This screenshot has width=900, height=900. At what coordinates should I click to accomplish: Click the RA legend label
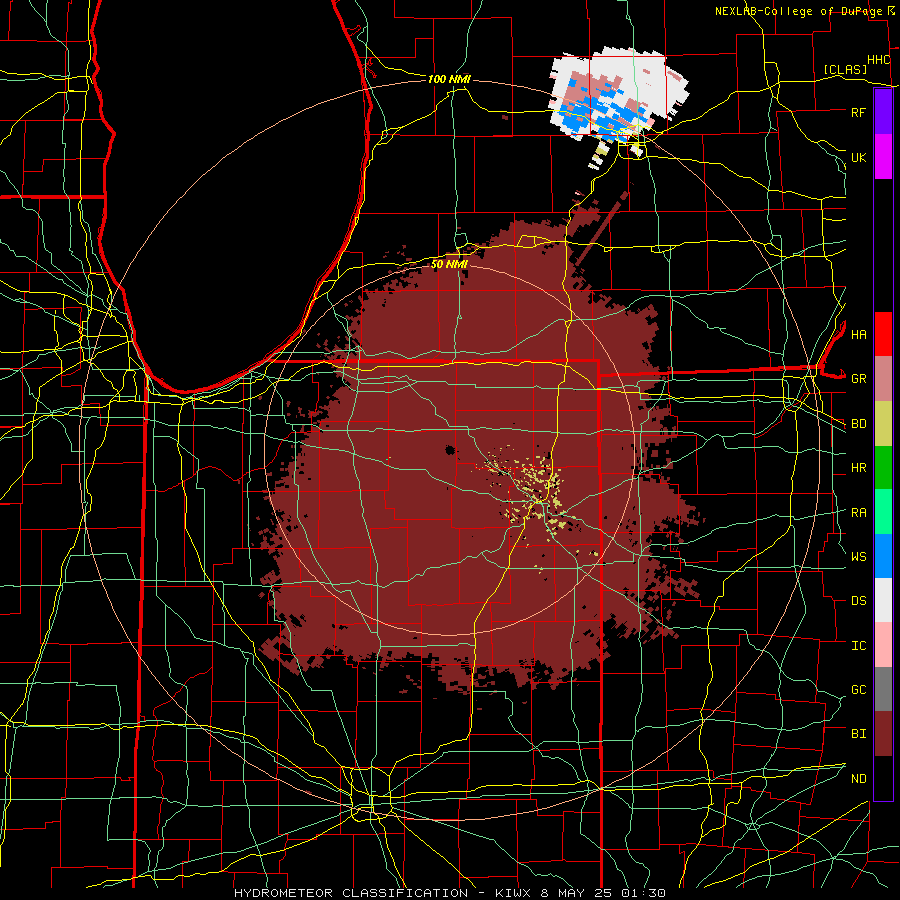[x=859, y=512]
